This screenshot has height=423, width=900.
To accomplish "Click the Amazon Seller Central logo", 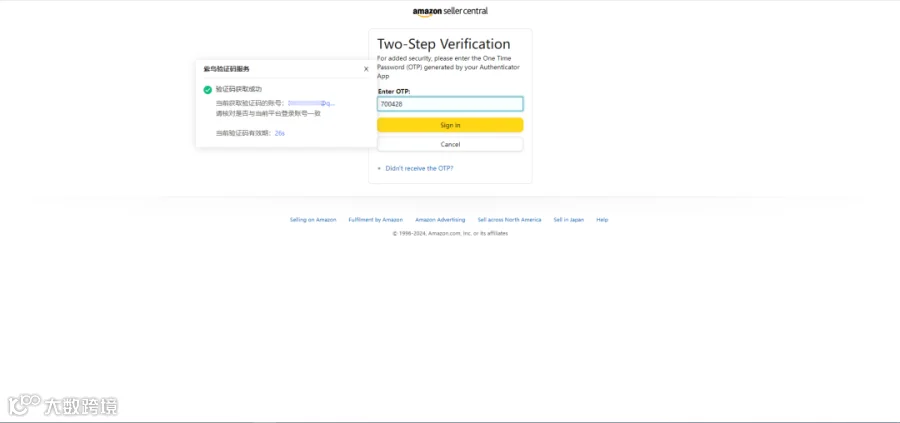I will click(x=450, y=11).
